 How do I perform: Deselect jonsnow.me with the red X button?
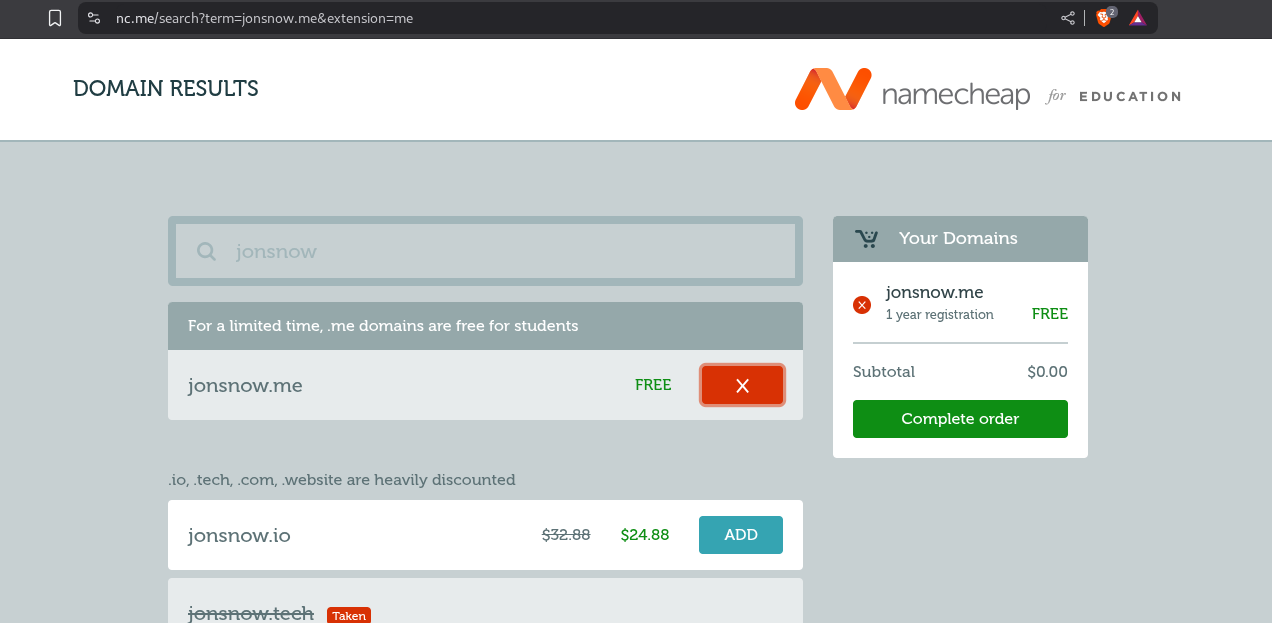742,385
